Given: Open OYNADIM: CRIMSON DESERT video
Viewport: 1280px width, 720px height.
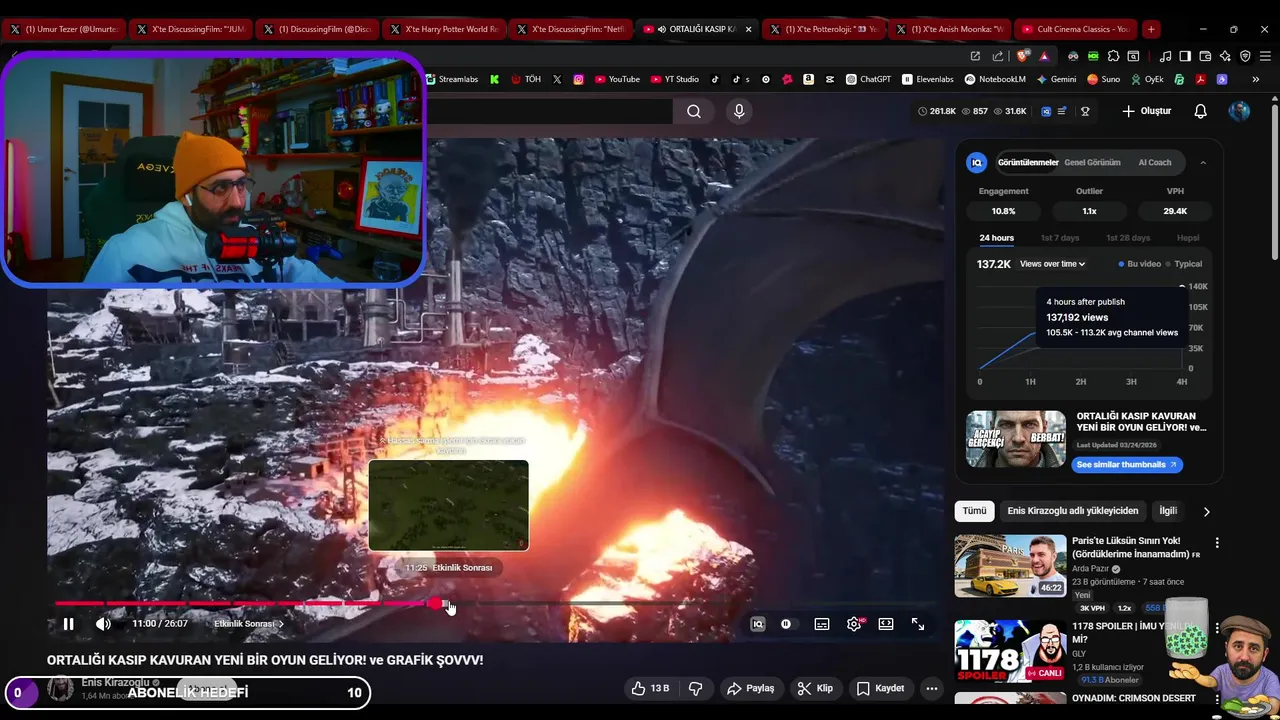Looking at the screenshot, I should tap(1133, 698).
